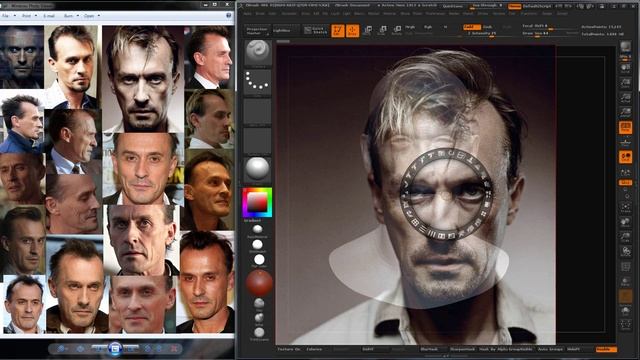Go to previous photo in Photo Viewer
This screenshot has height=360, width=640.
(100, 349)
